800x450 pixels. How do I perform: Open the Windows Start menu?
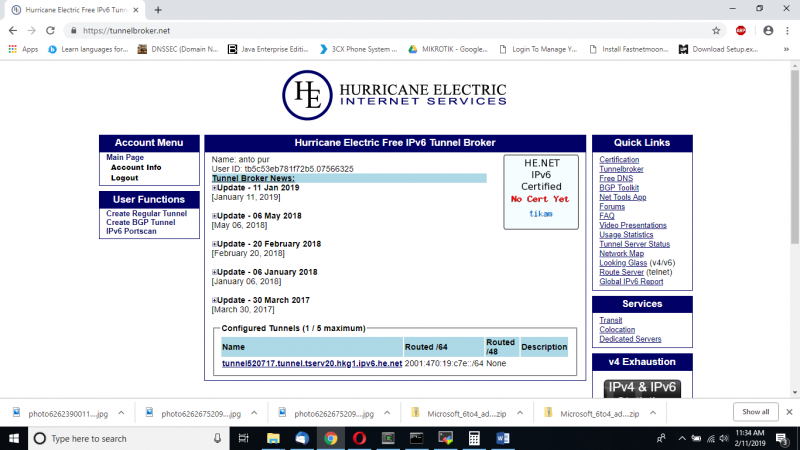14,438
